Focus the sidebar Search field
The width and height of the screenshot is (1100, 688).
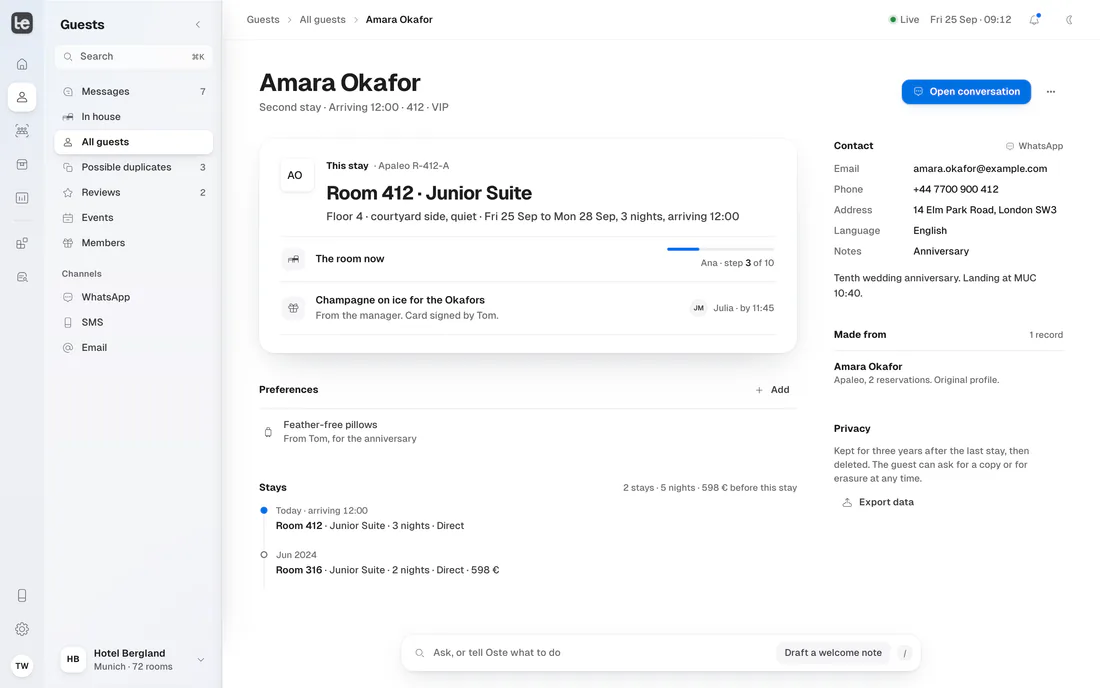click(133, 57)
